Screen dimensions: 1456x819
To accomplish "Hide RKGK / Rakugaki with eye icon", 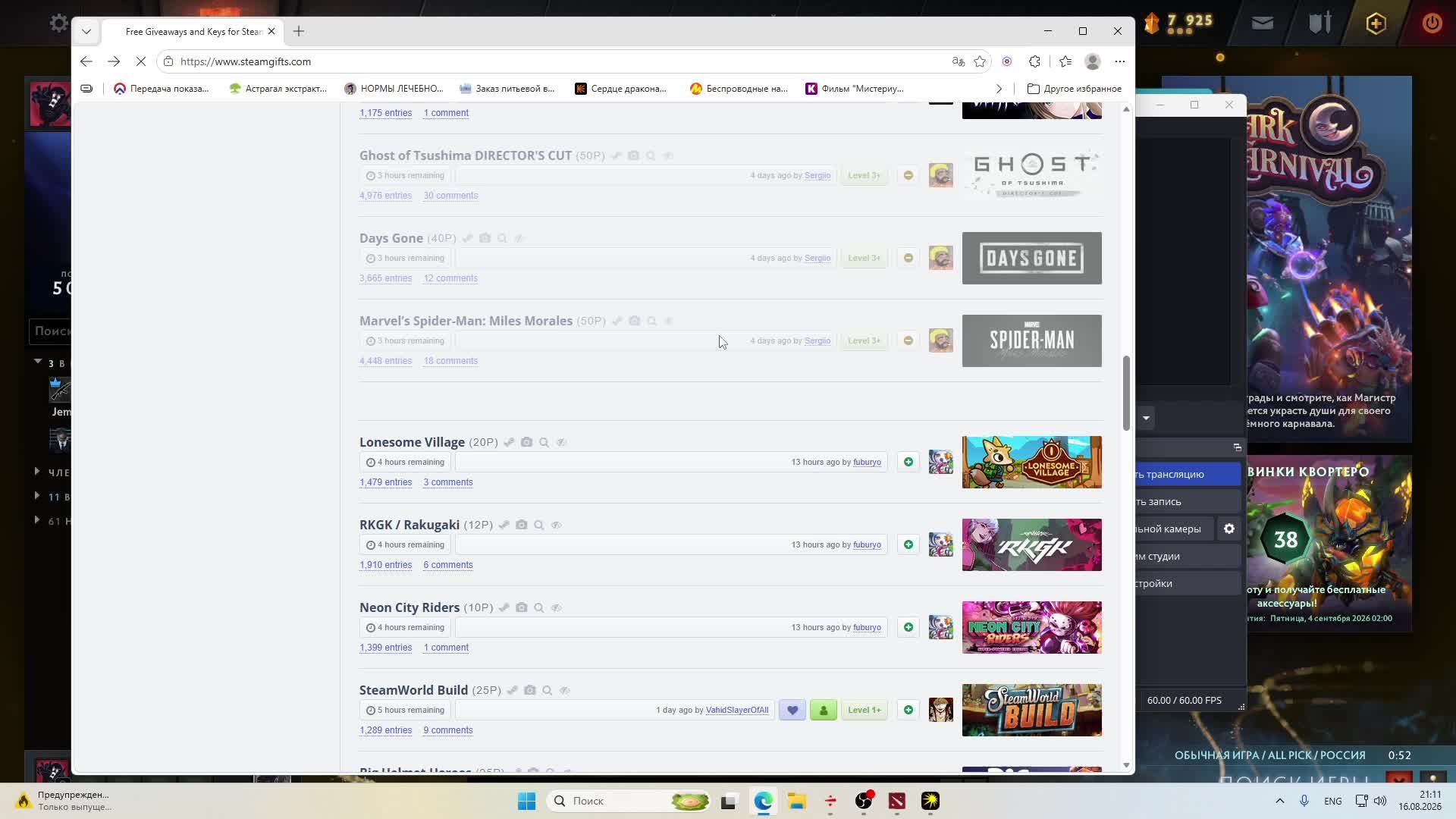I will [556, 525].
